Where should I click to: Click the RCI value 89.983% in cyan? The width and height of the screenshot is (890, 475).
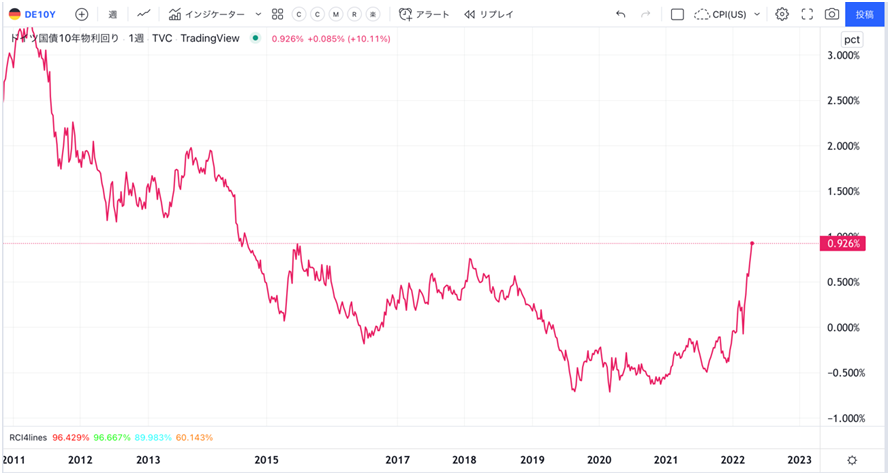153,438
